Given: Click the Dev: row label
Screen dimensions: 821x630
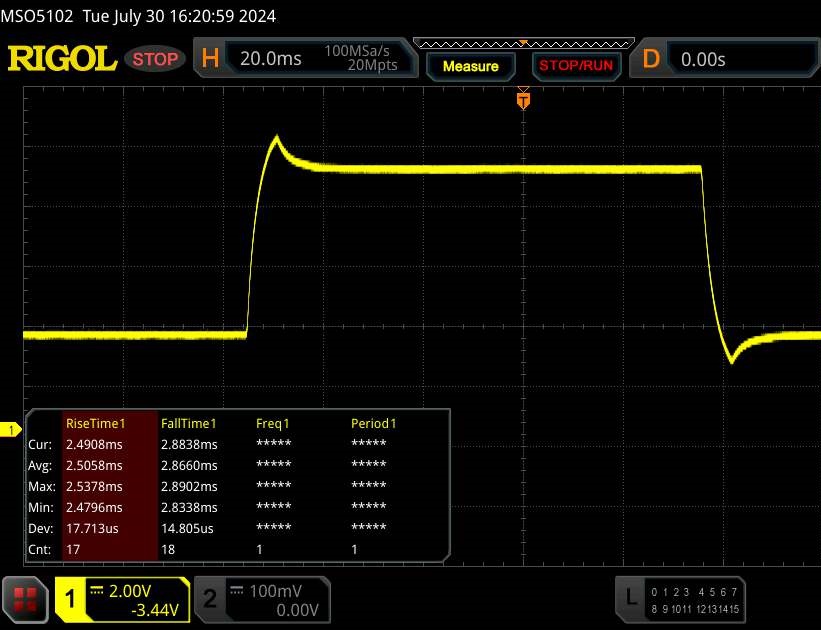Looking at the screenshot, I should [x=41, y=528].
